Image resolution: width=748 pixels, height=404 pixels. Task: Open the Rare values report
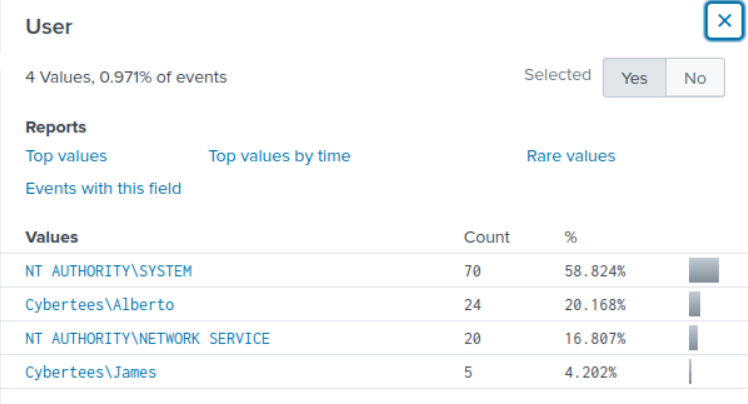[571, 156]
